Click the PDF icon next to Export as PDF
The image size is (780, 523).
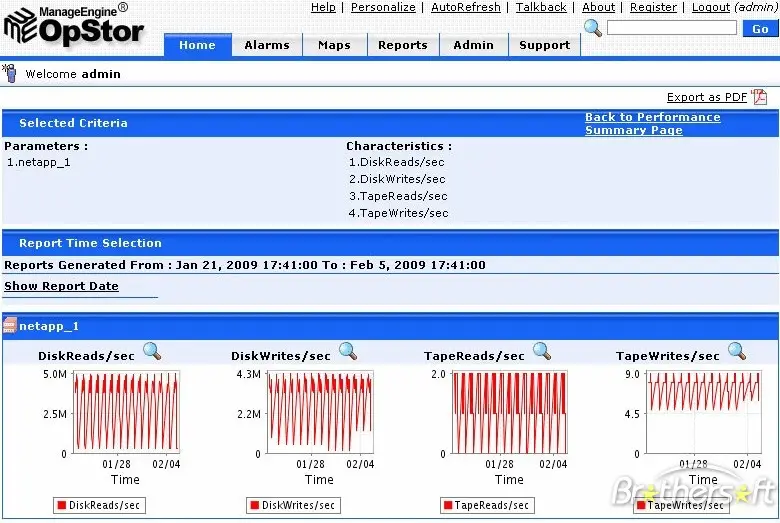click(x=759, y=97)
